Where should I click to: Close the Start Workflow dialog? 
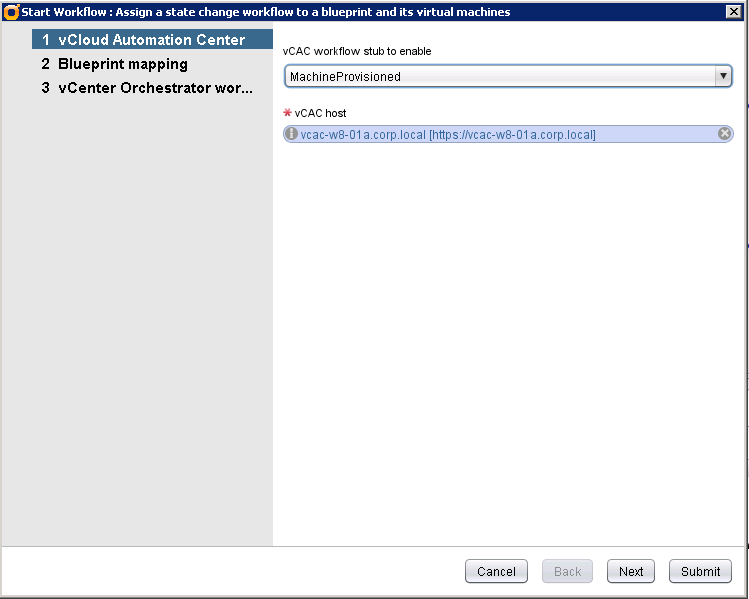733,11
